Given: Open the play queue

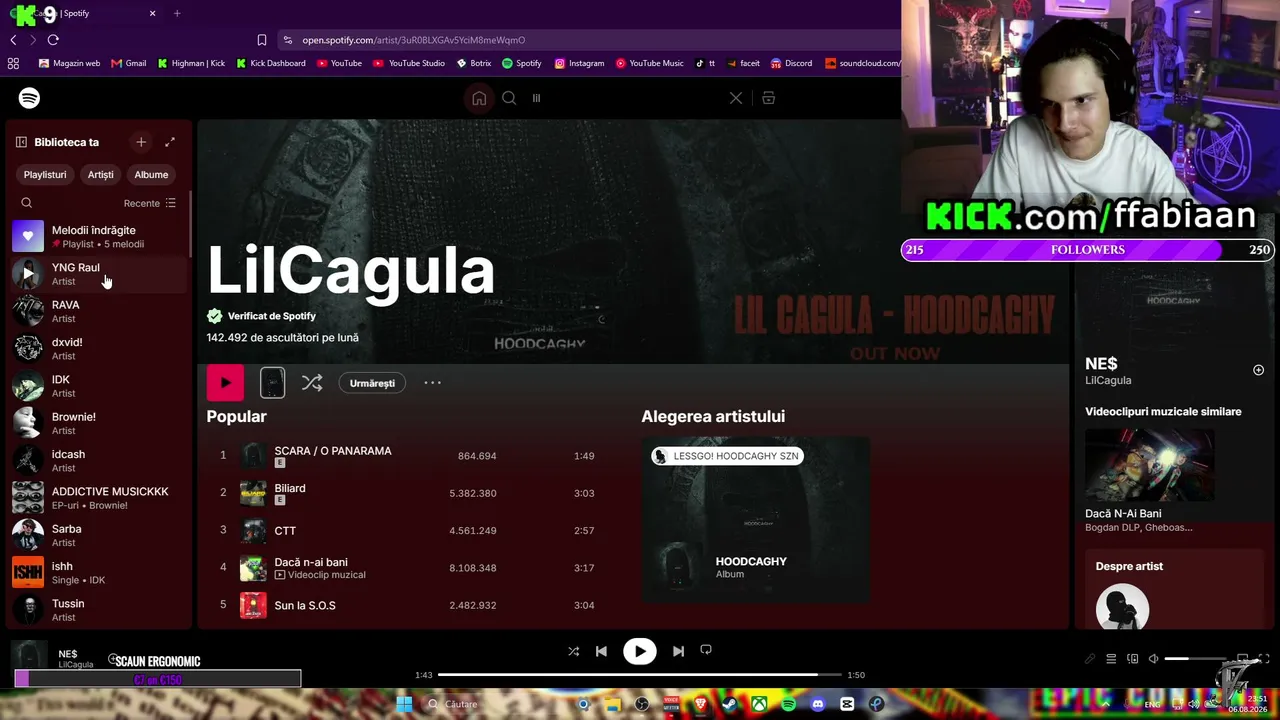Looking at the screenshot, I should point(1111,659).
